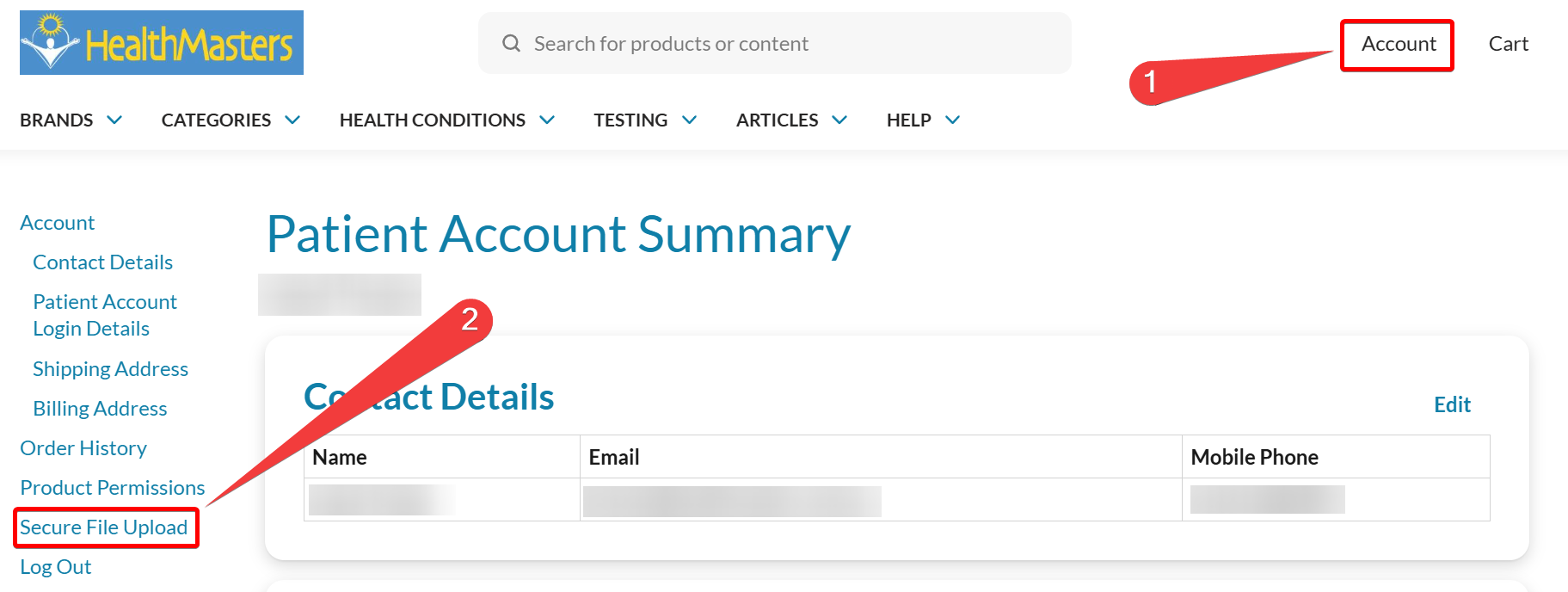This screenshot has width=1568, height=592.
Task: Expand the HELP chevron
Action: pos(952,120)
